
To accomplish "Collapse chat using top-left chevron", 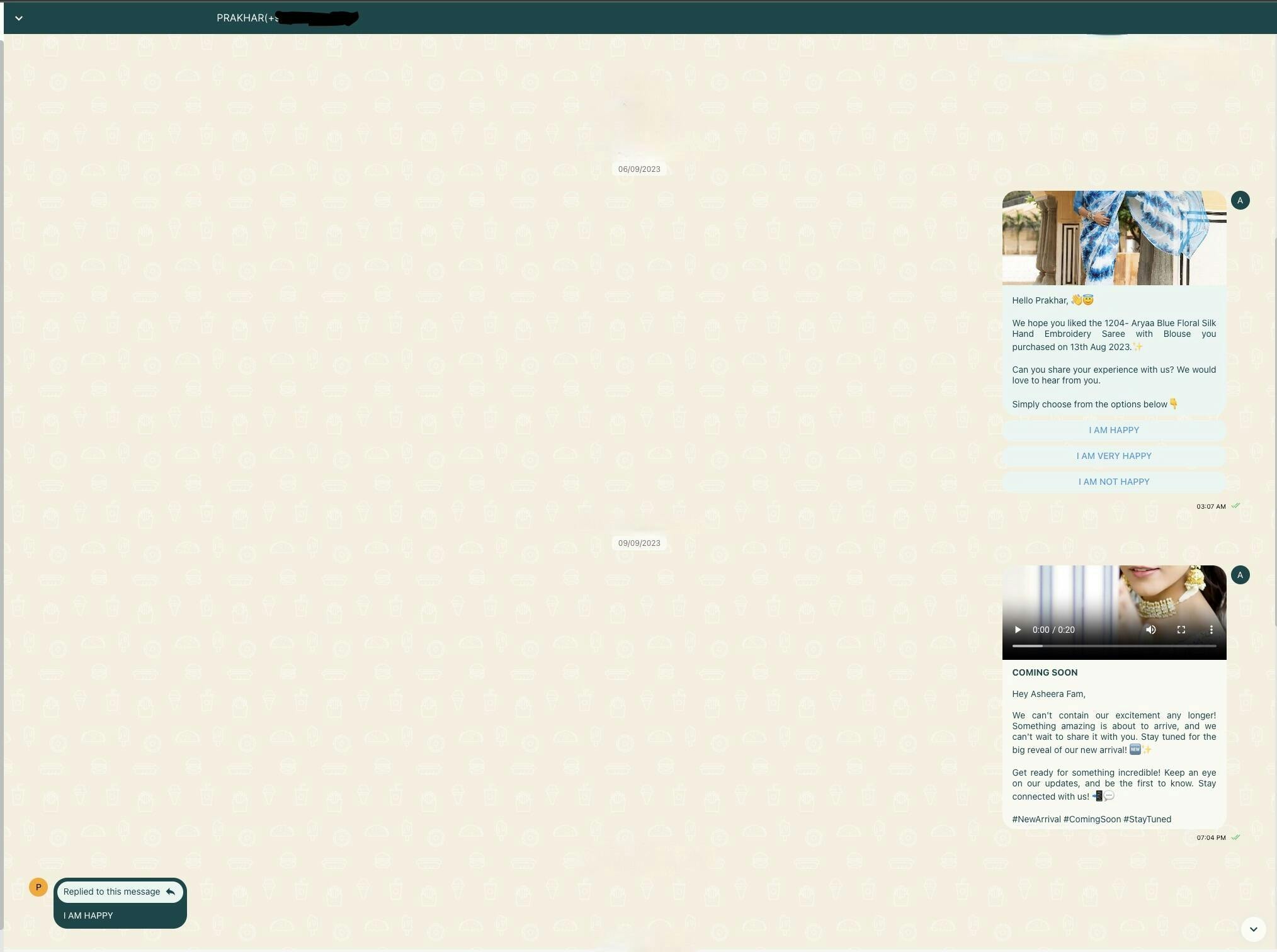I will click(x=19, y=18).
